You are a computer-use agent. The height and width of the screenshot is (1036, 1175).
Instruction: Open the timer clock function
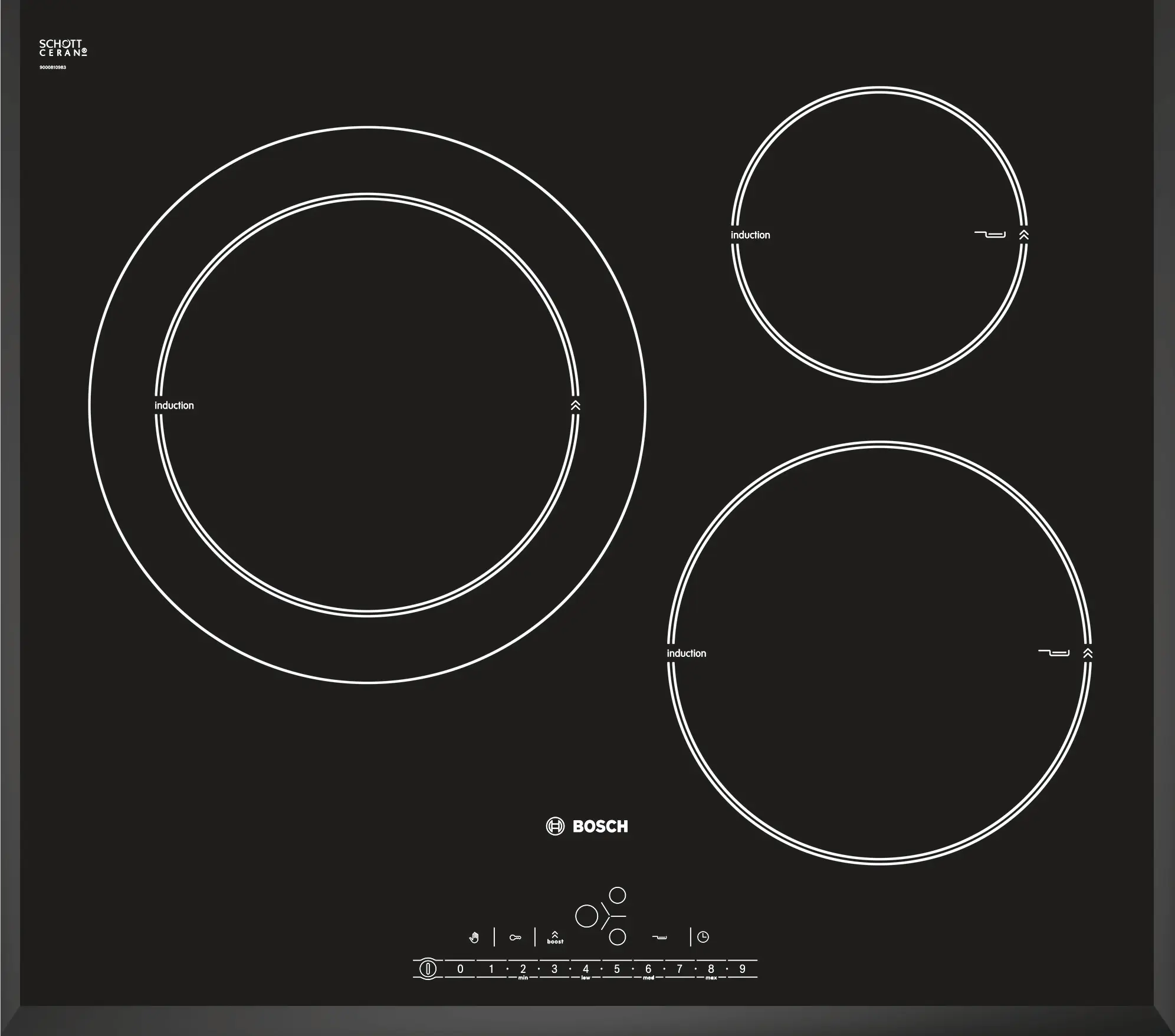[703, 937]
